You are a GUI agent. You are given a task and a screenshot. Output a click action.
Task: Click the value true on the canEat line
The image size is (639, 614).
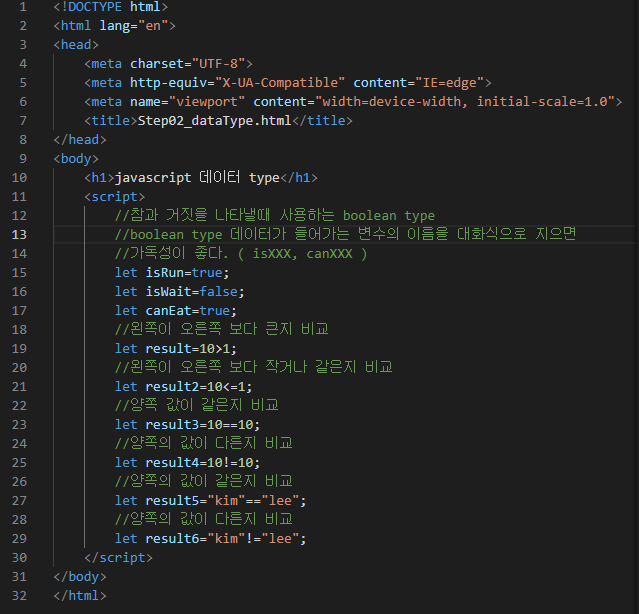[x=214, y=311]
